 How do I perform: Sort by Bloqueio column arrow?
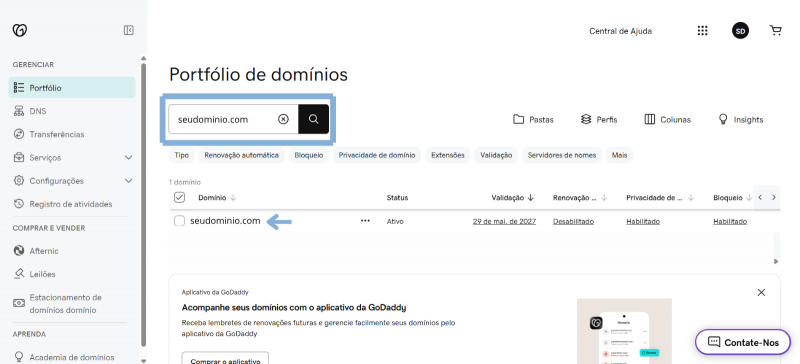pos(749,198)
